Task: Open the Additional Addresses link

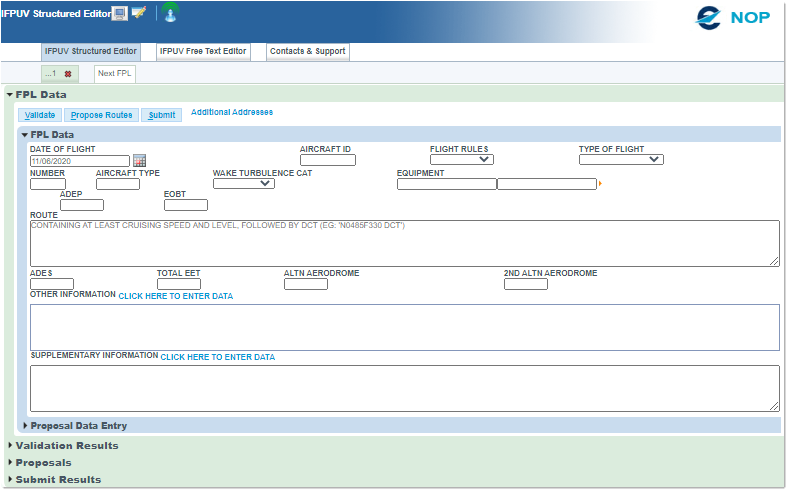Action: [231, 113]
